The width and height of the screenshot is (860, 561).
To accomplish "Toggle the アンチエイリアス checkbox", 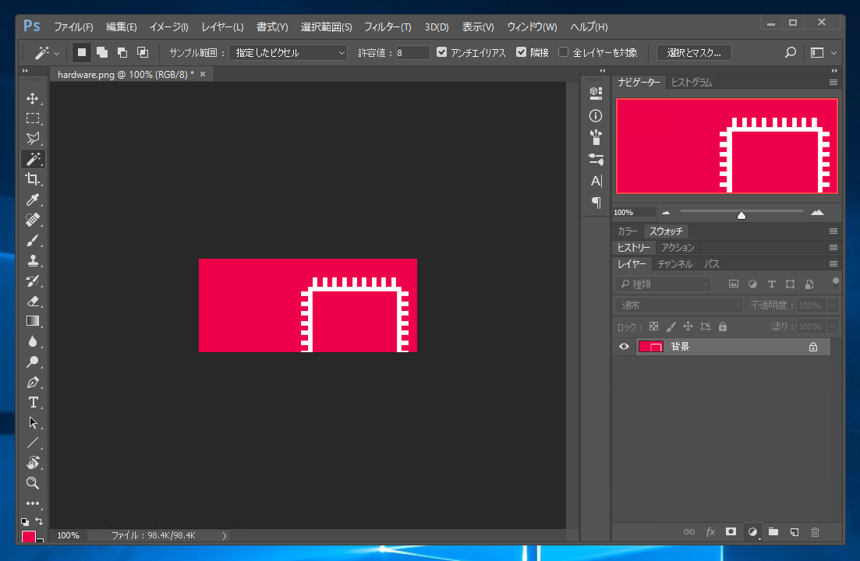I will point(442,52).
